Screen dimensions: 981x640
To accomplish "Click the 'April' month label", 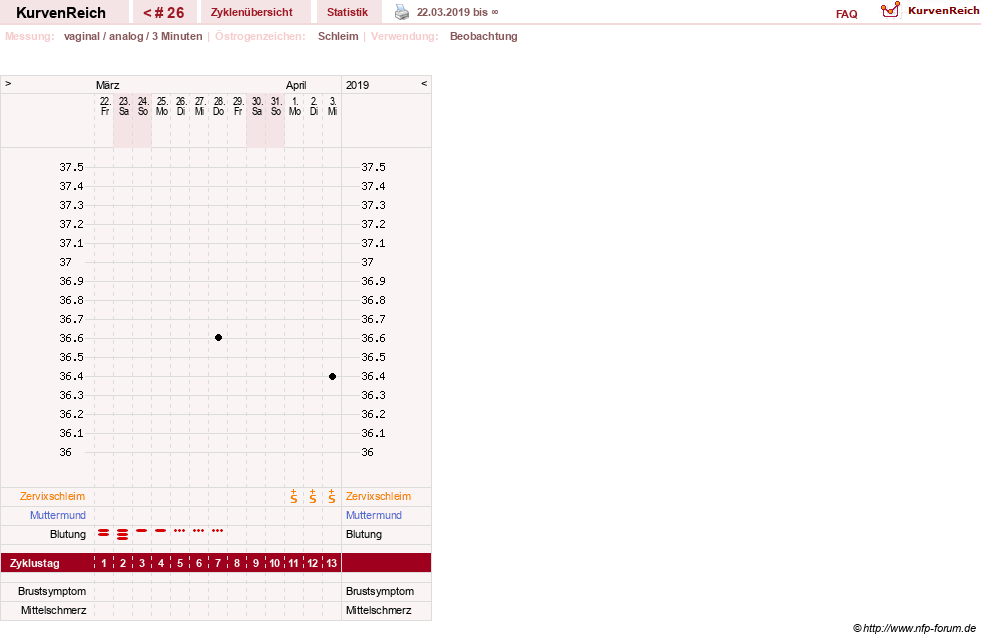I will (x=296, y=85).
